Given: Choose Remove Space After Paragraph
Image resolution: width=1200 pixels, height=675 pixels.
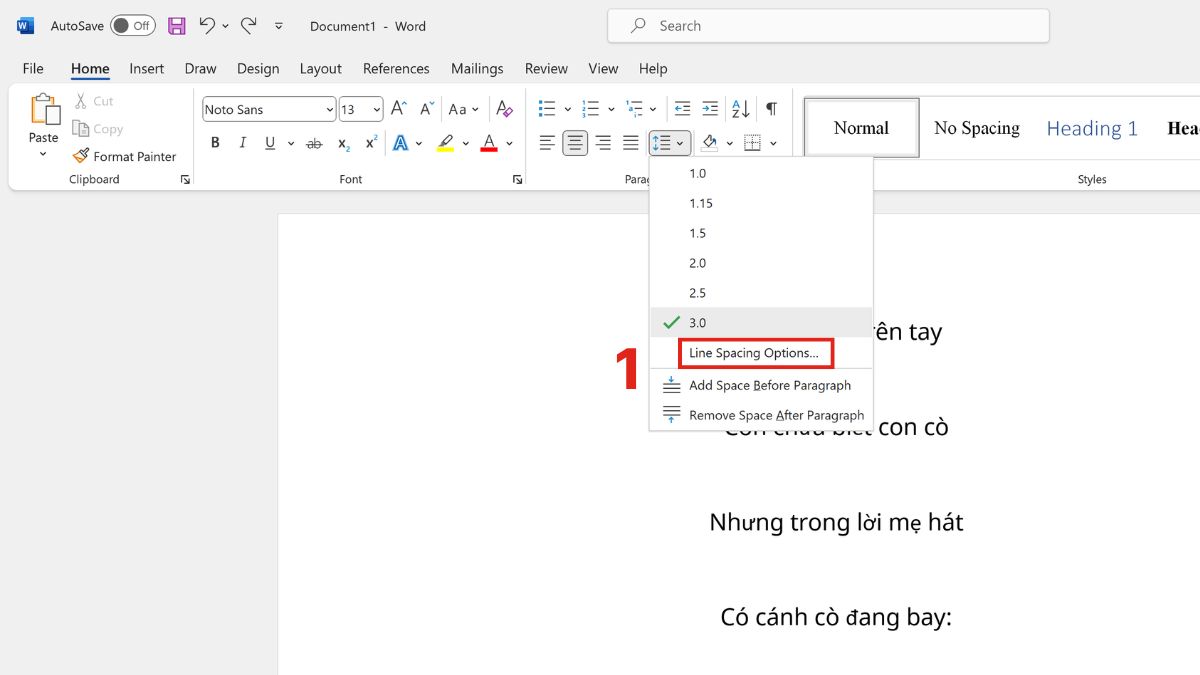Looking at the screenshot, I should 761,415.
